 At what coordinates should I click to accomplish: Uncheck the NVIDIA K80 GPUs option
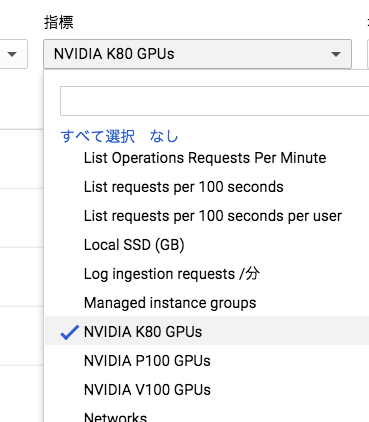207,332
